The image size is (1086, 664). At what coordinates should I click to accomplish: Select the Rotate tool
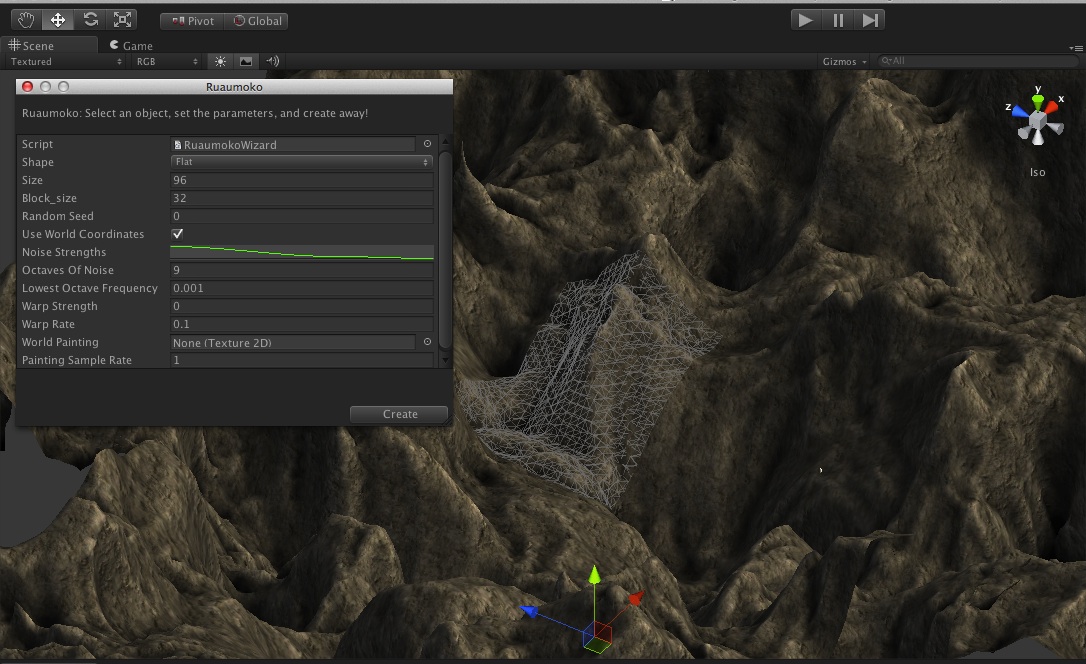[x=90, y=18]
